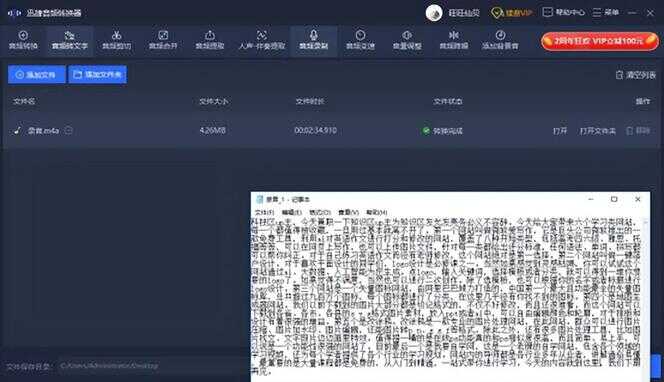The height and width of the screenshot is (382, 664).
Task: Click the 文件名 column header
Action: (24, 101)
